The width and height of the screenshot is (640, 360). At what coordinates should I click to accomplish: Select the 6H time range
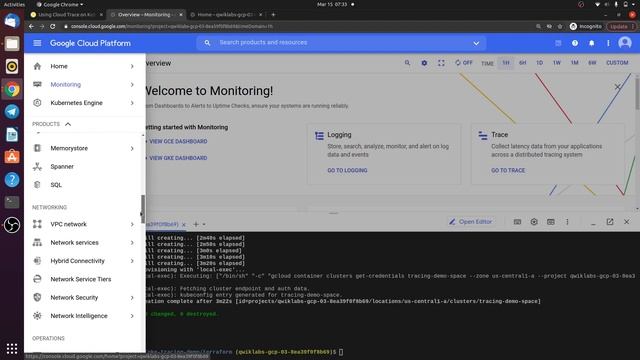click(522, 63)
